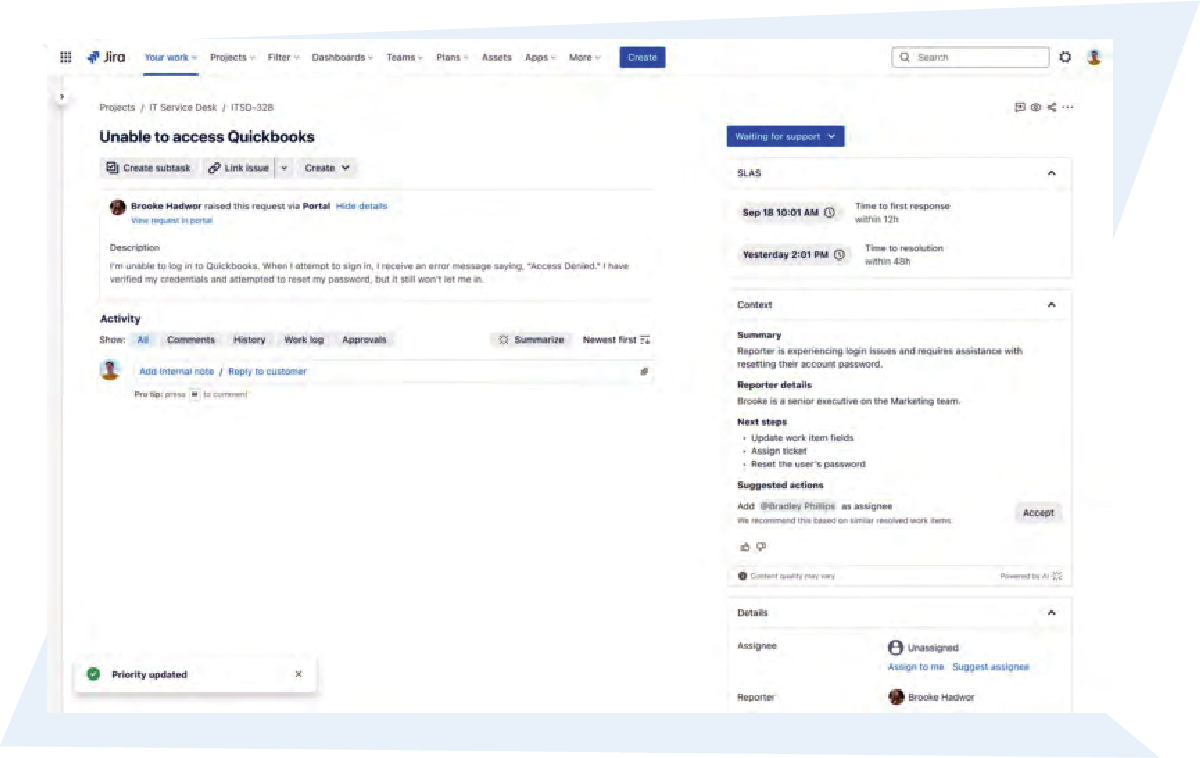This screenshot has width=1200, height=758.
Task: Click Brooke Hadwor reporter avatar in Details
Action: tap(896, 697)
